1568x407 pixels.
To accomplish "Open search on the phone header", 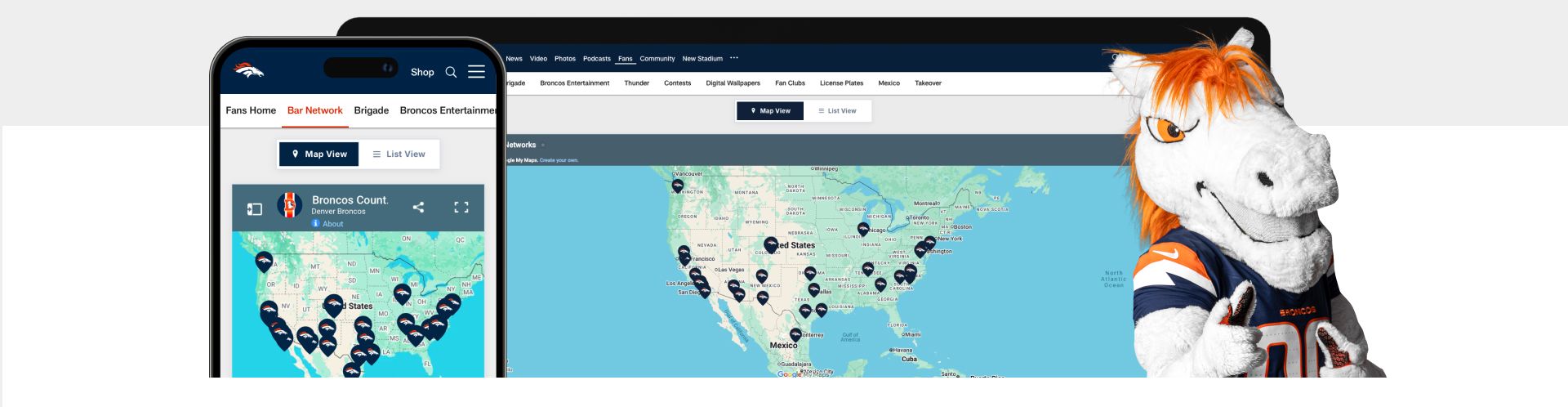I will click(451, 72).
